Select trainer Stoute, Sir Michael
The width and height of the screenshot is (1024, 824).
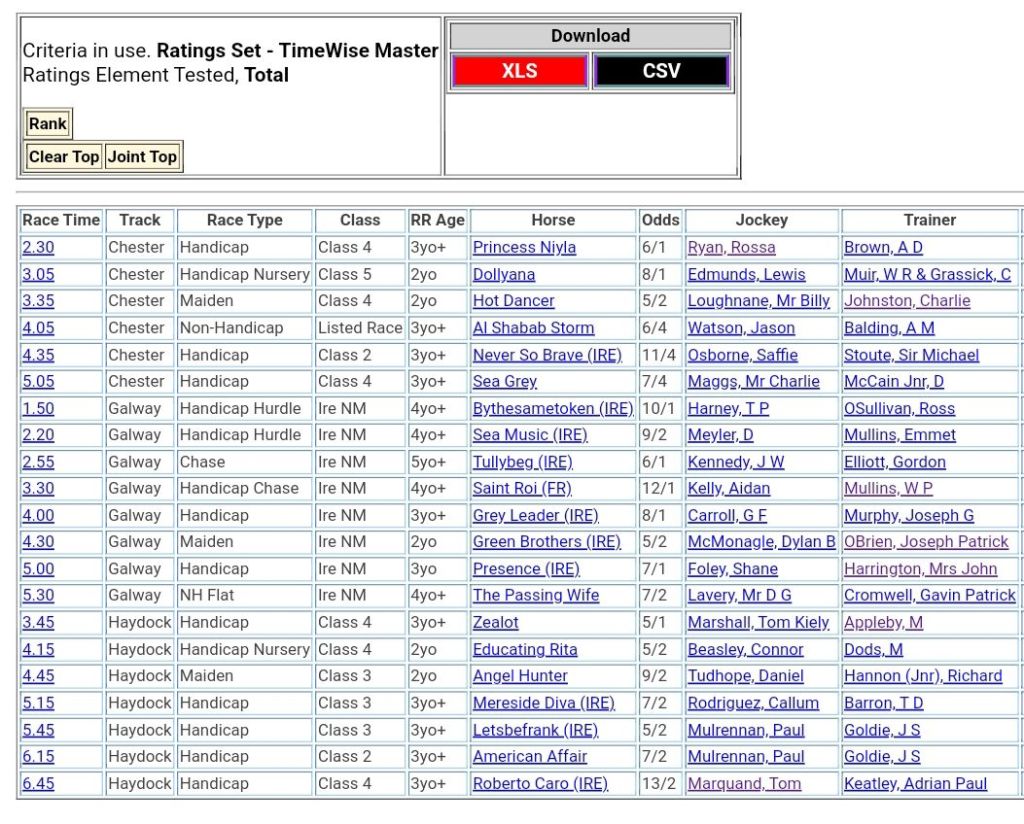click(911, 355)
